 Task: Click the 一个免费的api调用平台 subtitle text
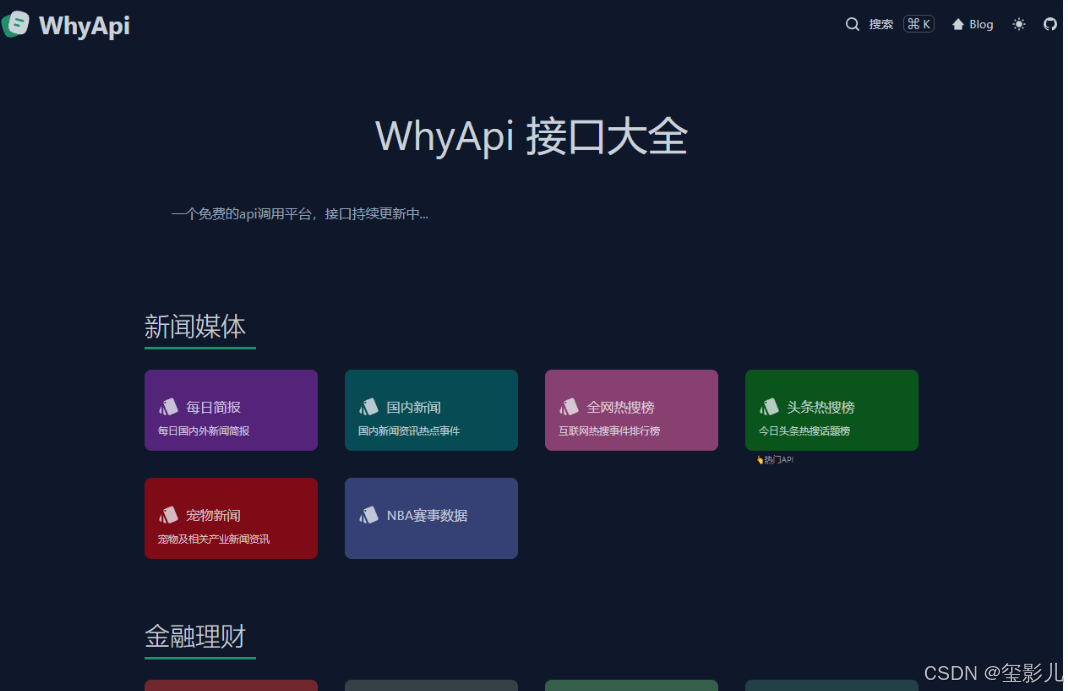coord(300,214)
